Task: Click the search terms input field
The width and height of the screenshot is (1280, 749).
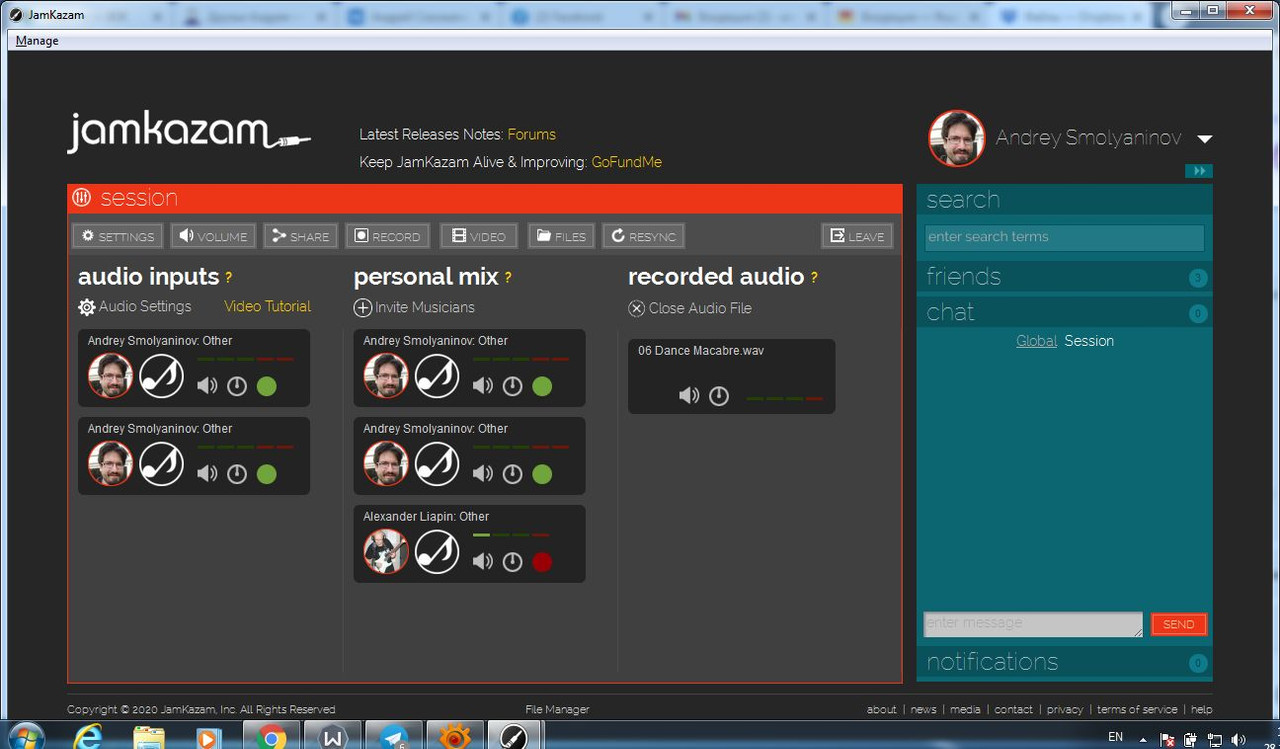Action: click(1064, 237)
